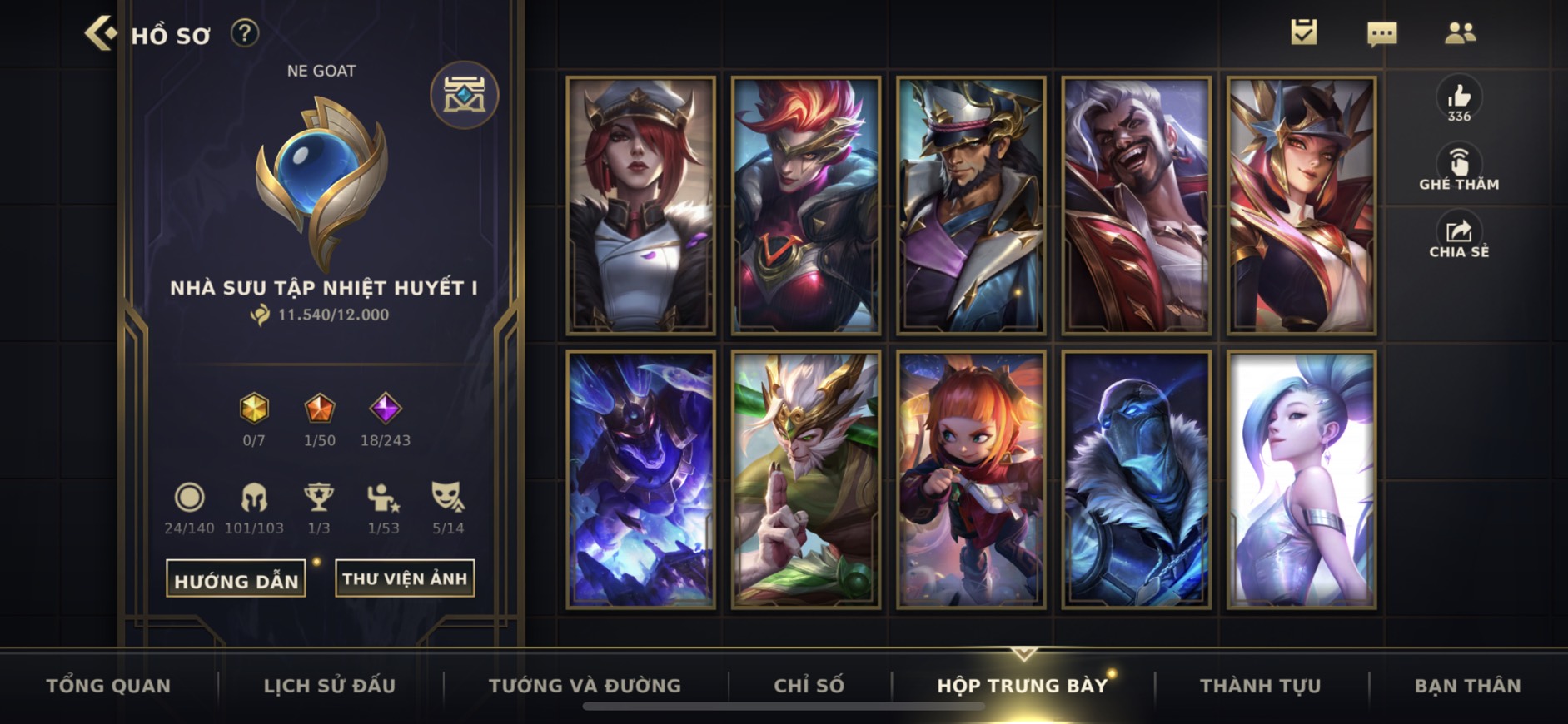Viewport: 1568px width, 724px height.
Task: Tap the Chia Sẻ share icon
Action: coord(1459,236)
